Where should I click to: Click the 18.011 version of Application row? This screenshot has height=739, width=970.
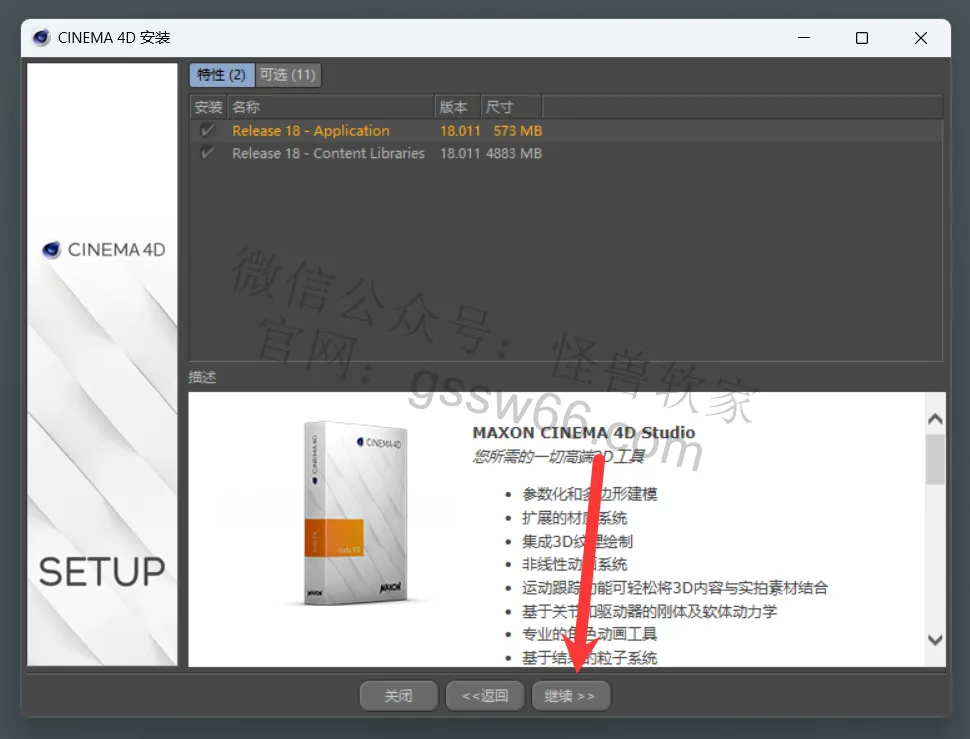[460, 131]
